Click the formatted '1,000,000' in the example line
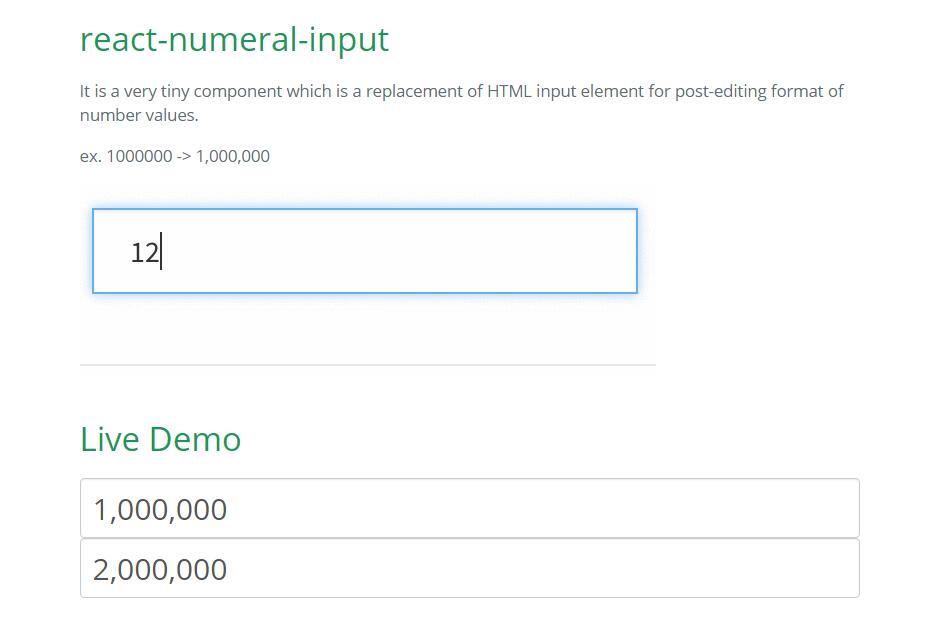948x617 pixels. [233, 157]
